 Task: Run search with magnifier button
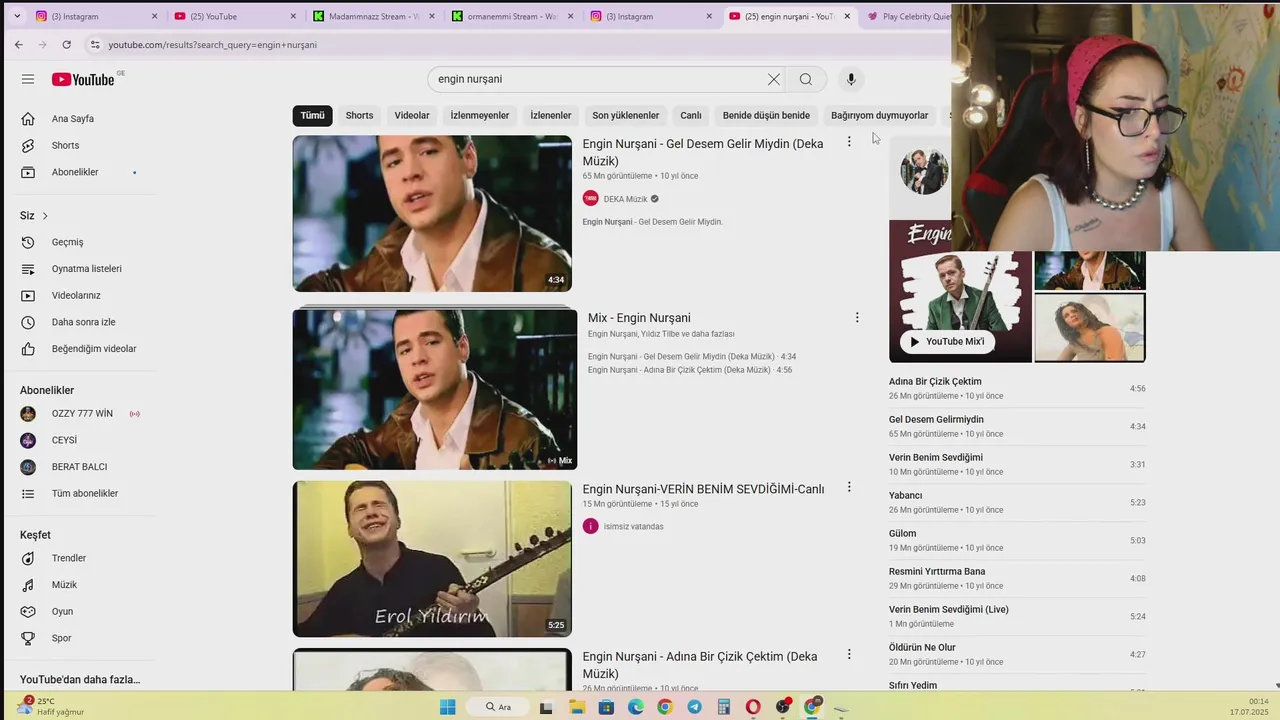click(x=806, y=79)
